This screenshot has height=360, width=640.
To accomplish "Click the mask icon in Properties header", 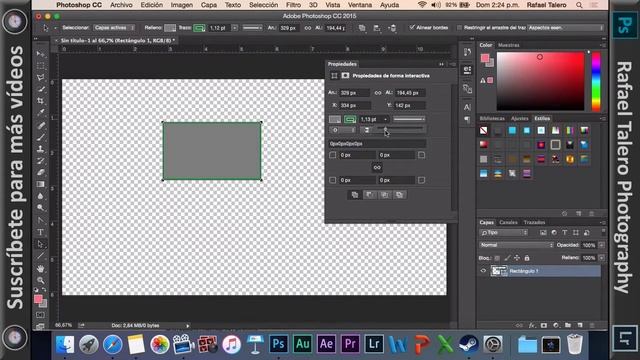I will pos(345,76).
